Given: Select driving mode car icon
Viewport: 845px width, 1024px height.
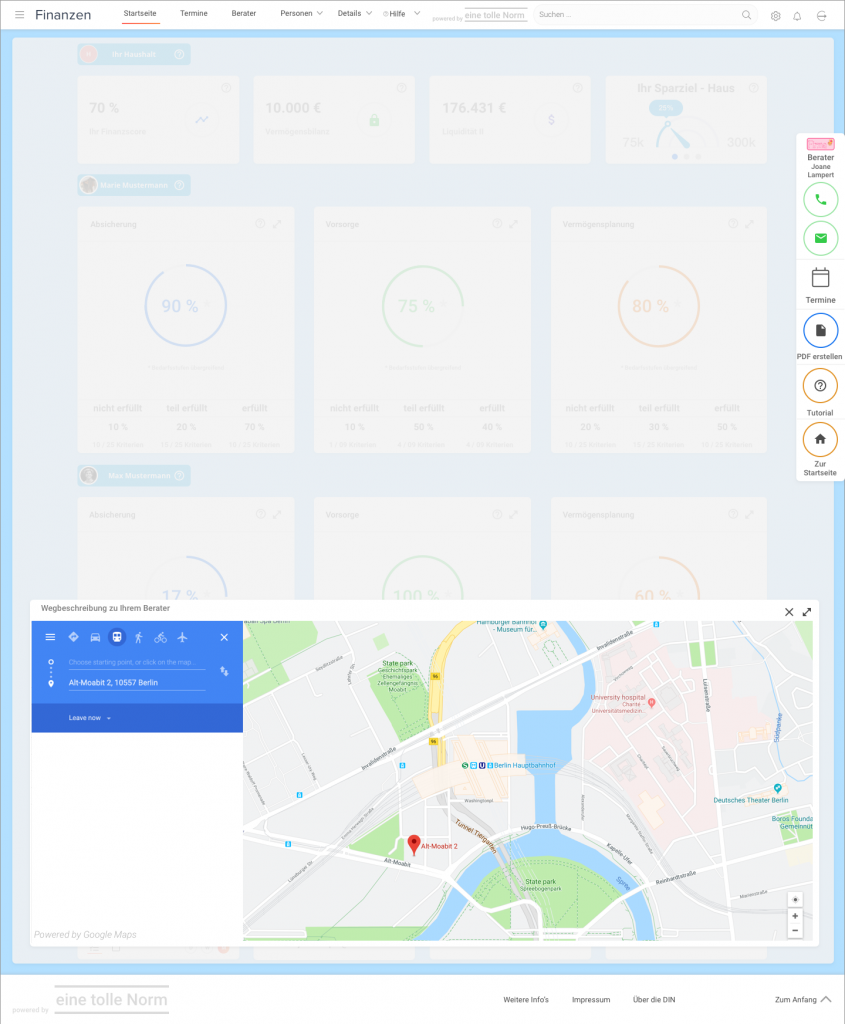Looking at the screenshot, I should [95, 637].
